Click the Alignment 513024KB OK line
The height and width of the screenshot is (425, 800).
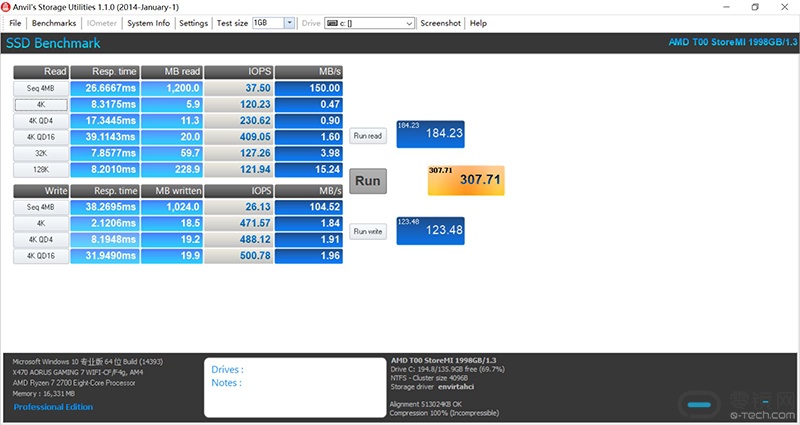pos(426,404)
